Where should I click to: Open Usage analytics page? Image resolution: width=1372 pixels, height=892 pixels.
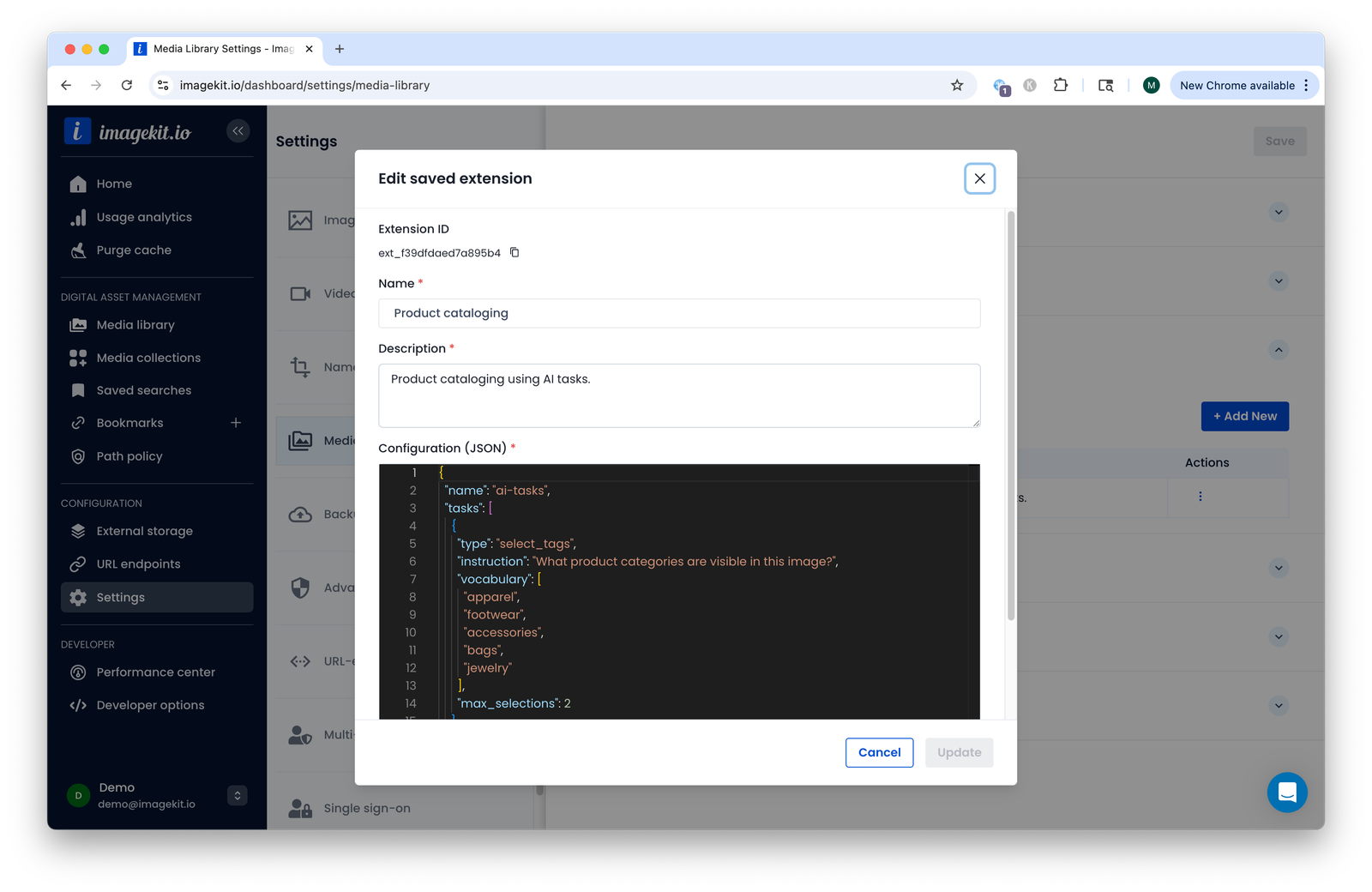(144, 217)
